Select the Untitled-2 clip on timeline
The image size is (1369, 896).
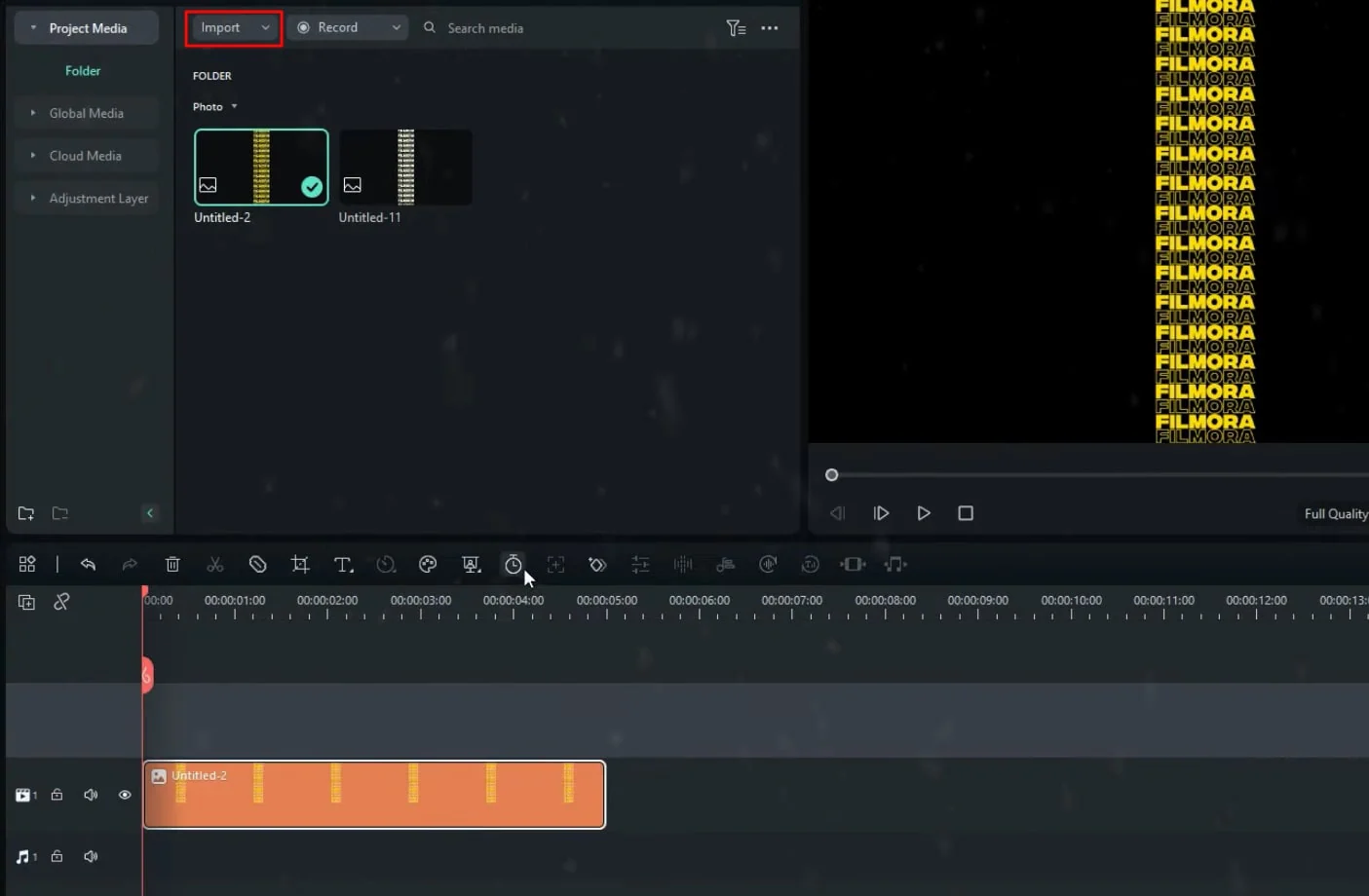pos(374,795)
